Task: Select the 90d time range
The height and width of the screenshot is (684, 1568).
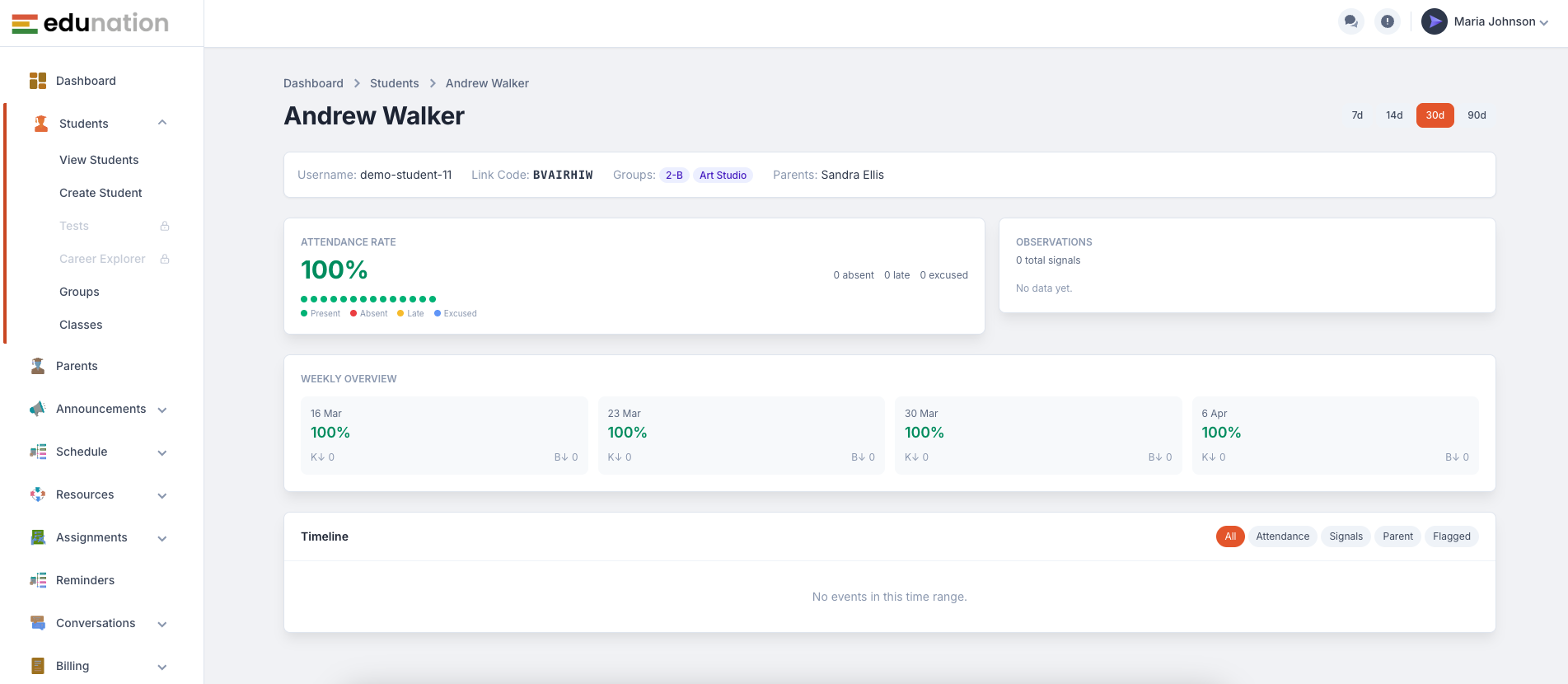Action: coord(1477,115)
